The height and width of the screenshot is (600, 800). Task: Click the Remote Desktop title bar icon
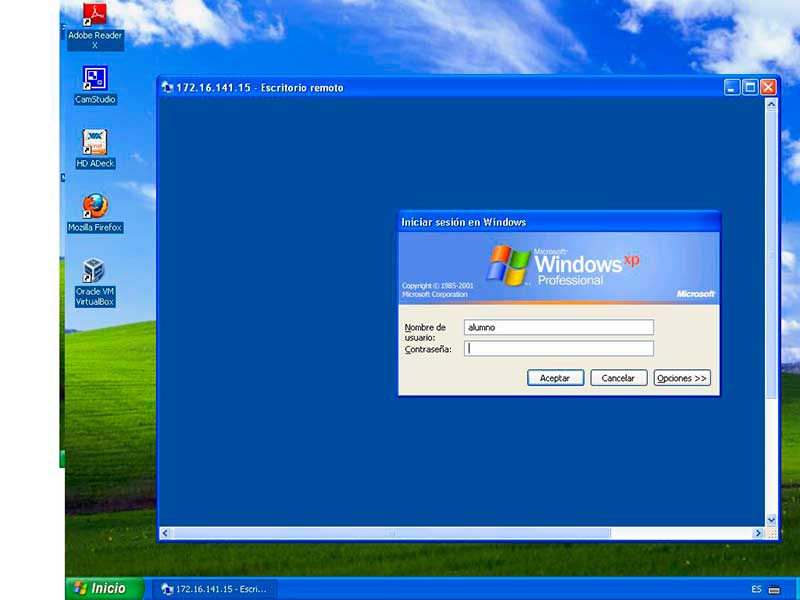[x=167, y=87]
